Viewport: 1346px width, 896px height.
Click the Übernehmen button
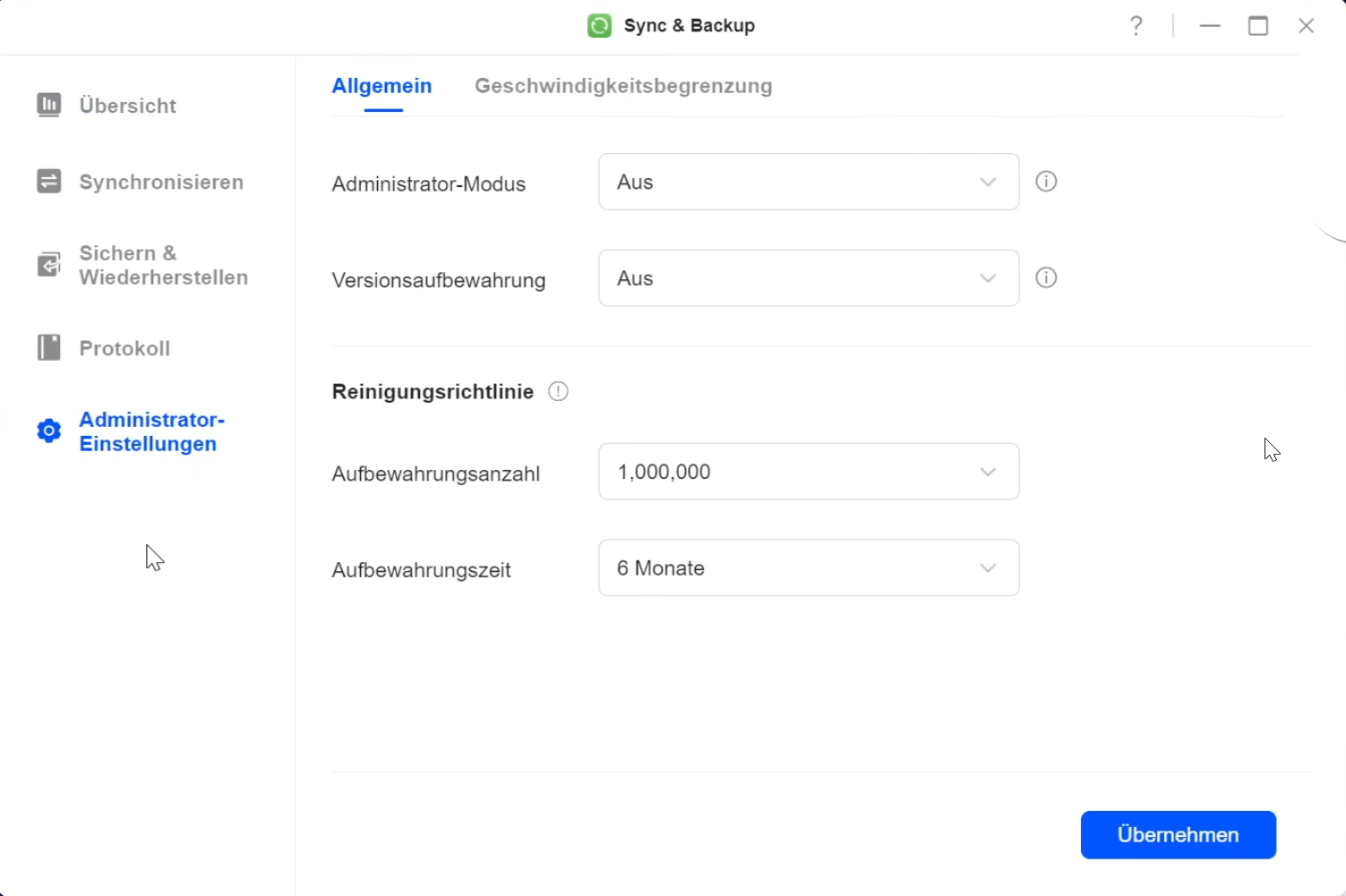(x=1179, y=835)
